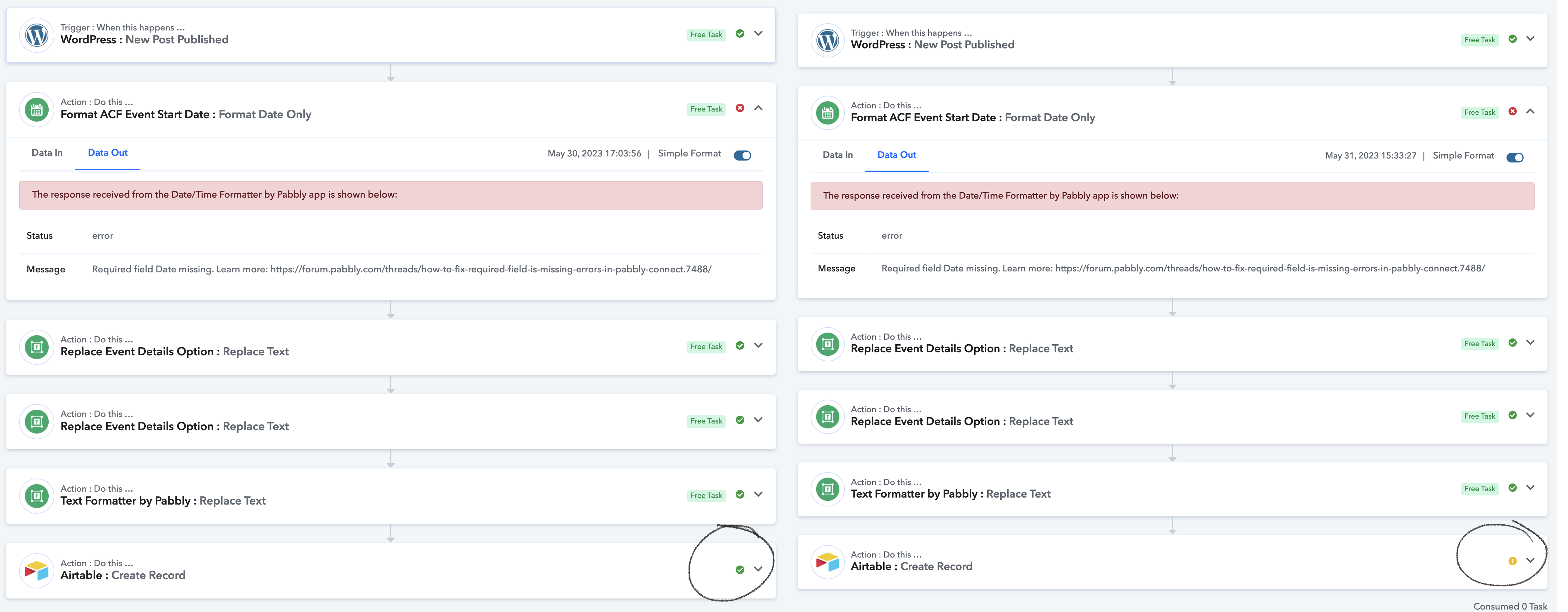The height and width of the screenshot is (612, 1568).
Task: Click red error status icon on left Format ACF step
Action: [x=740, y=108]
